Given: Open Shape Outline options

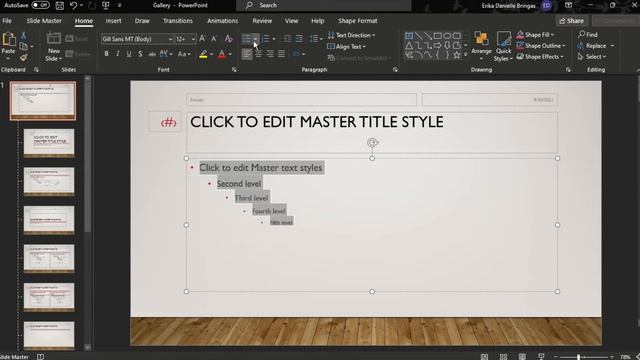Looking at the screenshot, I should point(541,46).
